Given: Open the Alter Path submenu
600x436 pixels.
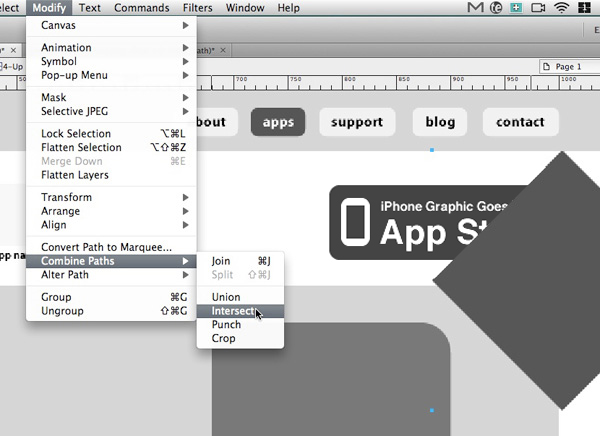Looking at the screenshot, I should pyautogui.click(x=111, y=275).
